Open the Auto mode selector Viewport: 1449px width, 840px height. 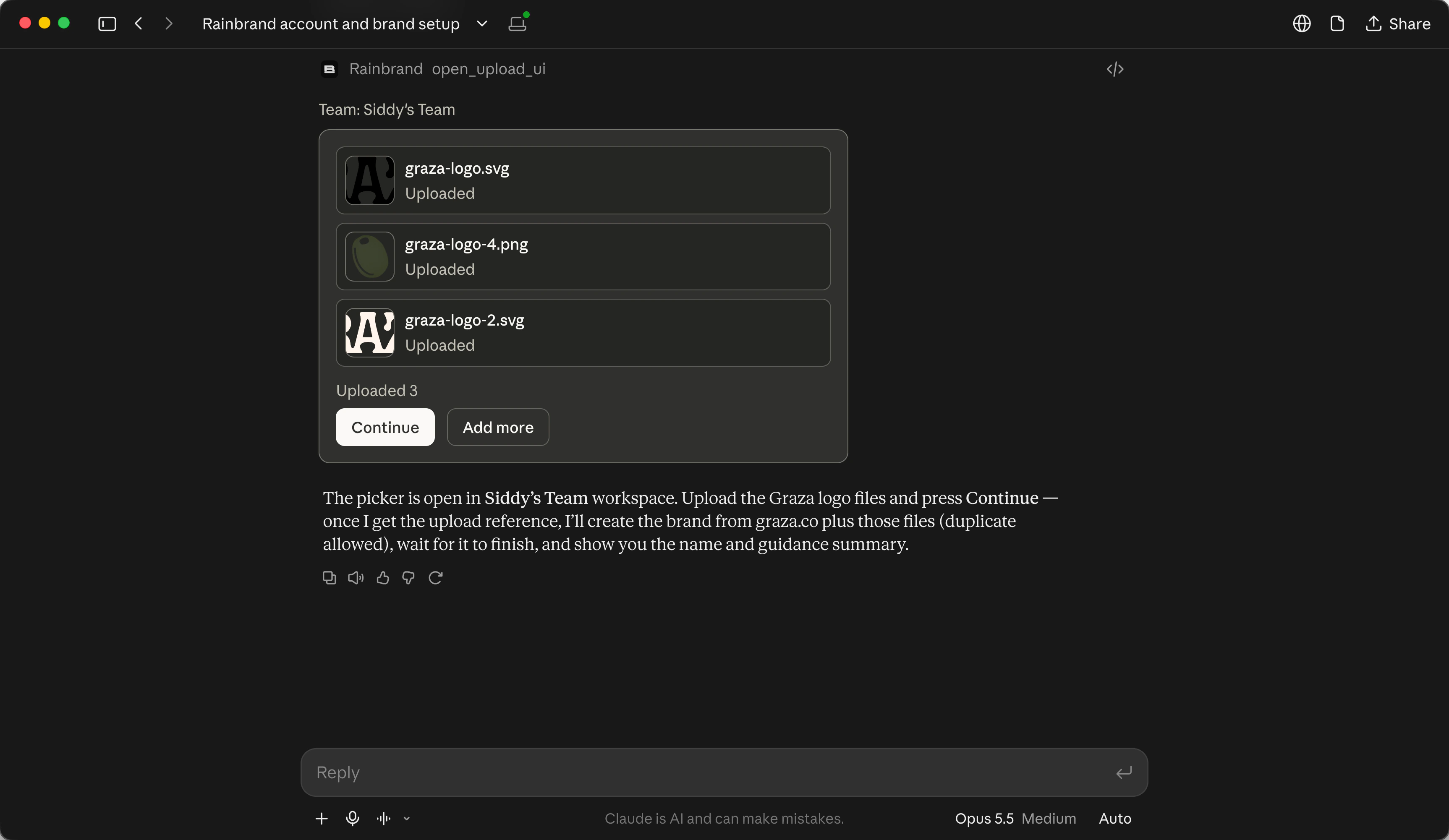[1115, 818]
